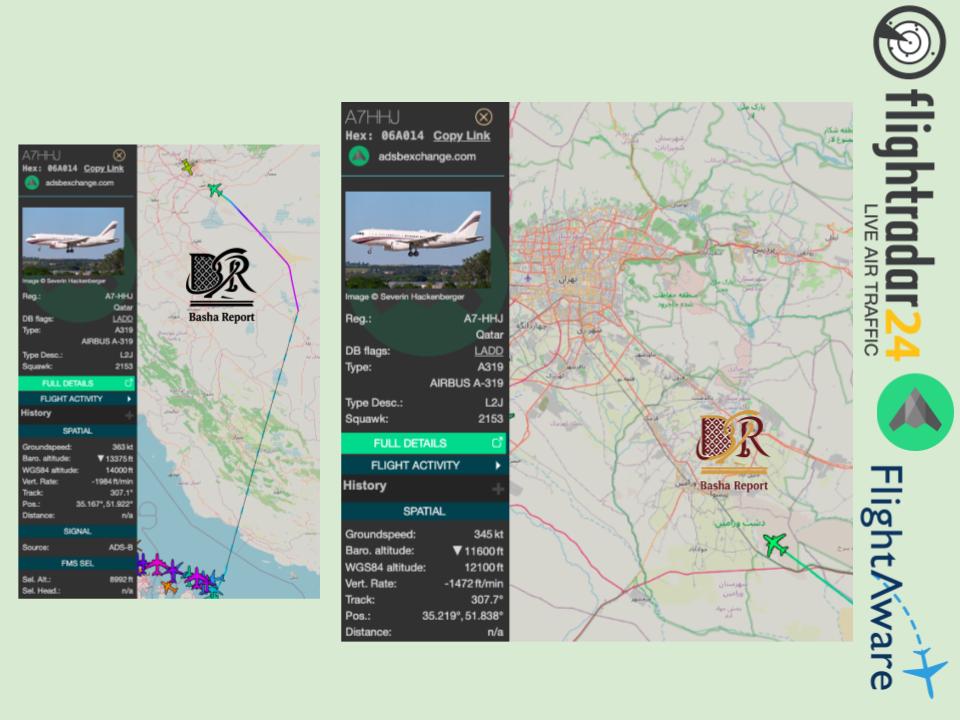Viewport: 960px width, 720px height.
Task: Expand FLIGHT ACTIVITY in the smaller panel
Action: click(x=77, y=399)
